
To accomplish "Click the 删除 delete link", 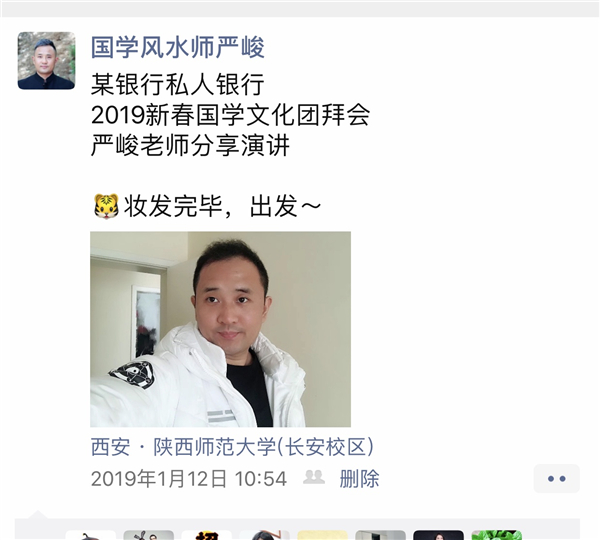I will click(x=359, y=478).
